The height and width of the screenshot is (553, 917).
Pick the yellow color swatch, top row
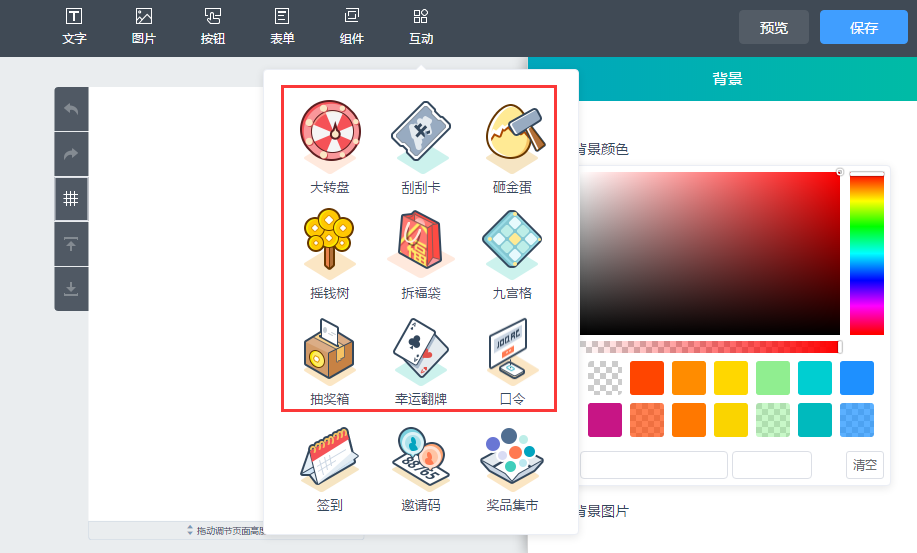pyautogui.click(x=731, y=378)
